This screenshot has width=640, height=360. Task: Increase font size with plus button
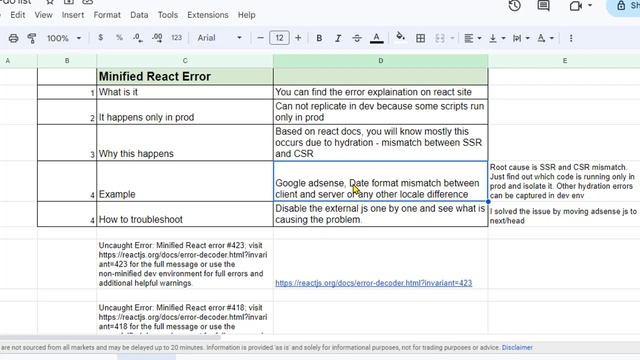[298, 38]
